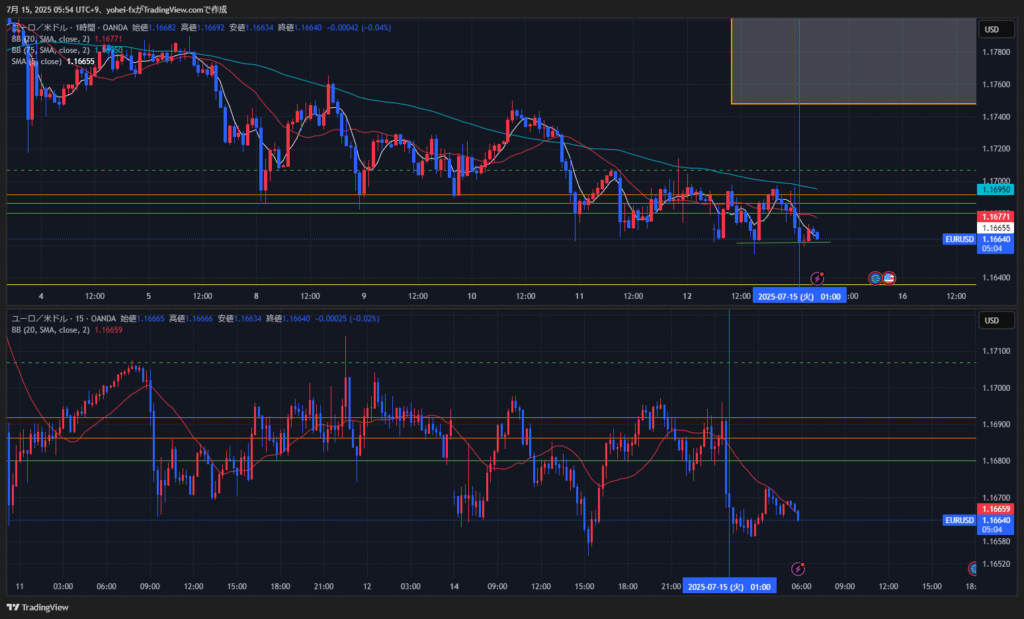
Task: Open the USD currency selector on upper chart
Action: (992, 29)
